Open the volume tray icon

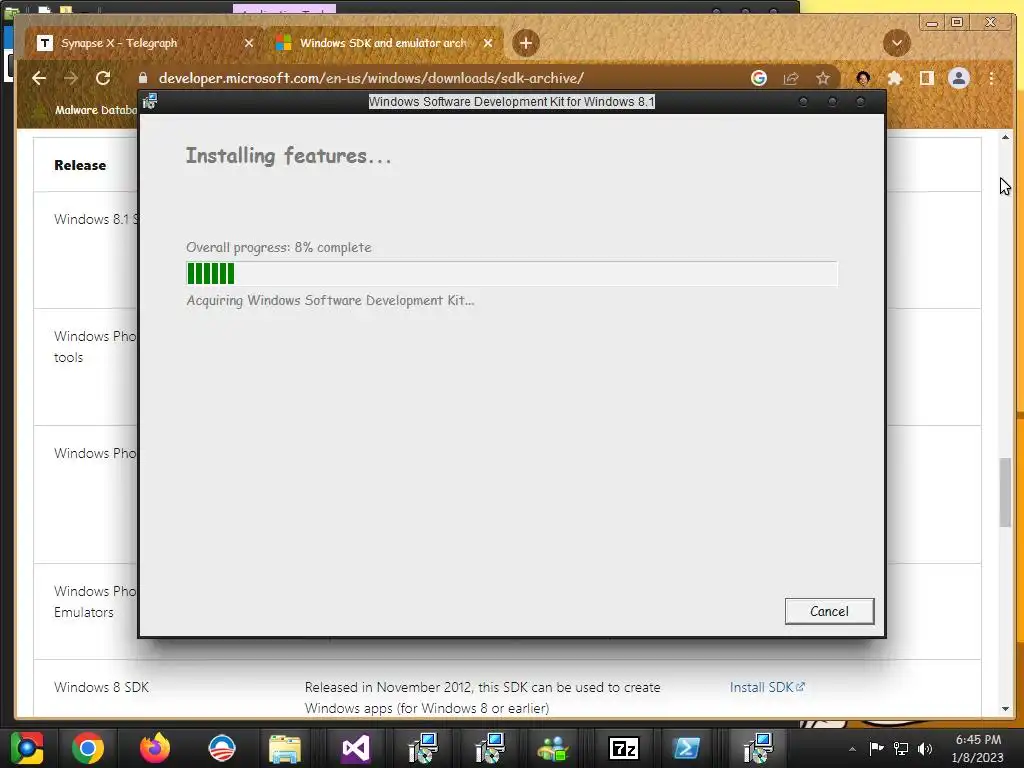click(925, 748)
